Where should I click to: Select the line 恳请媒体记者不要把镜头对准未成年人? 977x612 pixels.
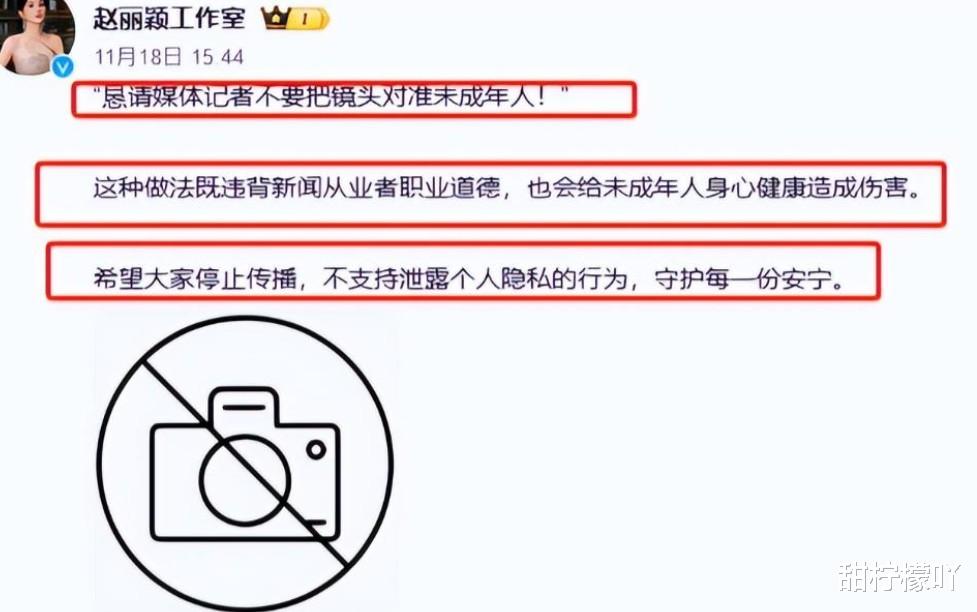point(334,98)
